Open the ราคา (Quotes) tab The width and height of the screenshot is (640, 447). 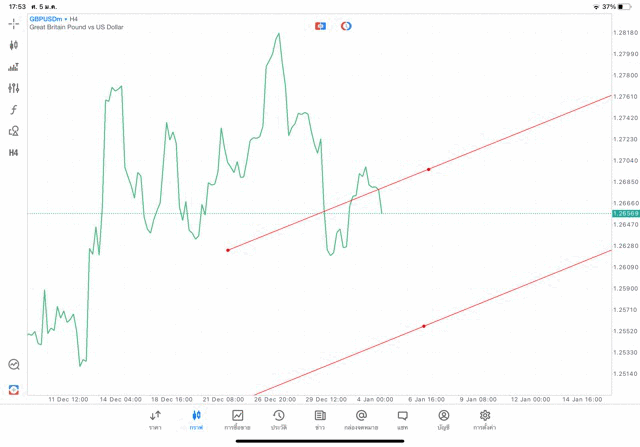(155, 419)
